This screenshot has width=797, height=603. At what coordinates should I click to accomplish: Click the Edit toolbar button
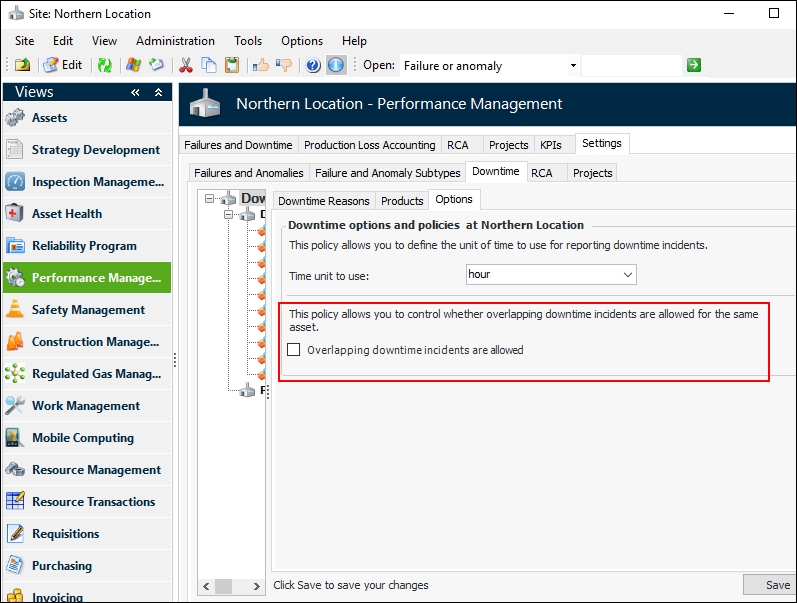(62, 65)
